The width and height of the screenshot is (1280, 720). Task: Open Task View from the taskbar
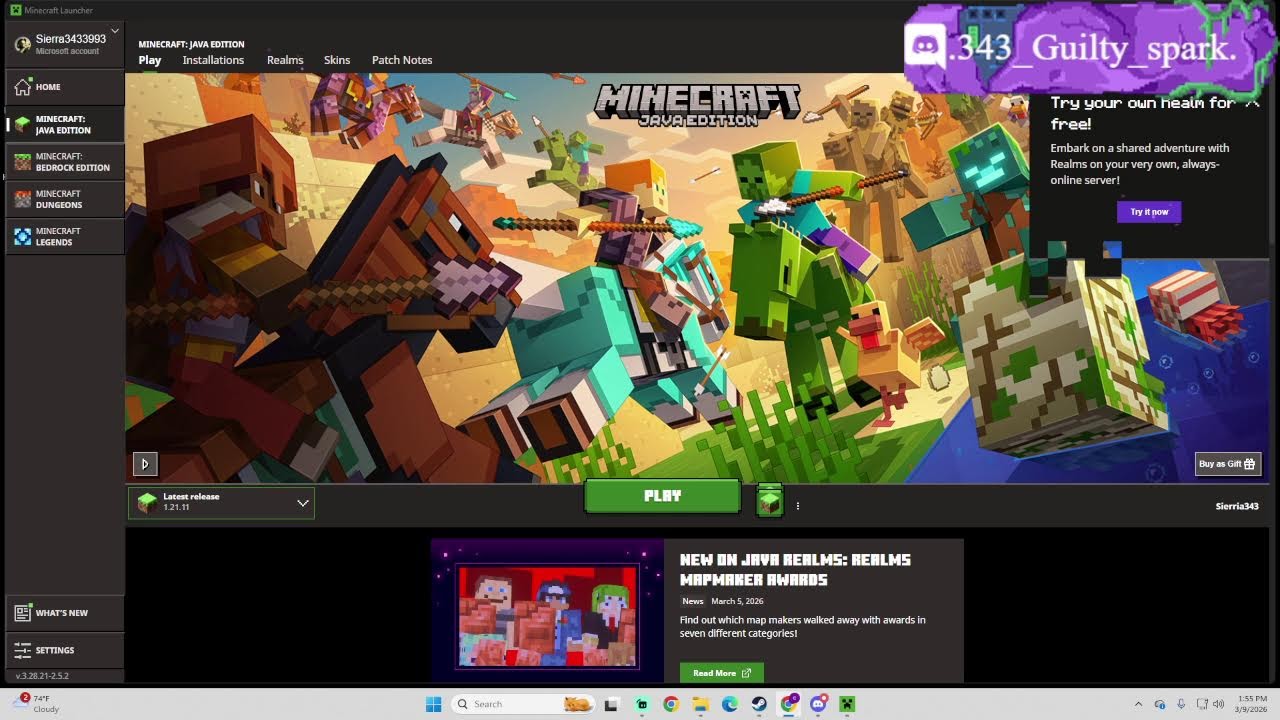click(612, 704)
